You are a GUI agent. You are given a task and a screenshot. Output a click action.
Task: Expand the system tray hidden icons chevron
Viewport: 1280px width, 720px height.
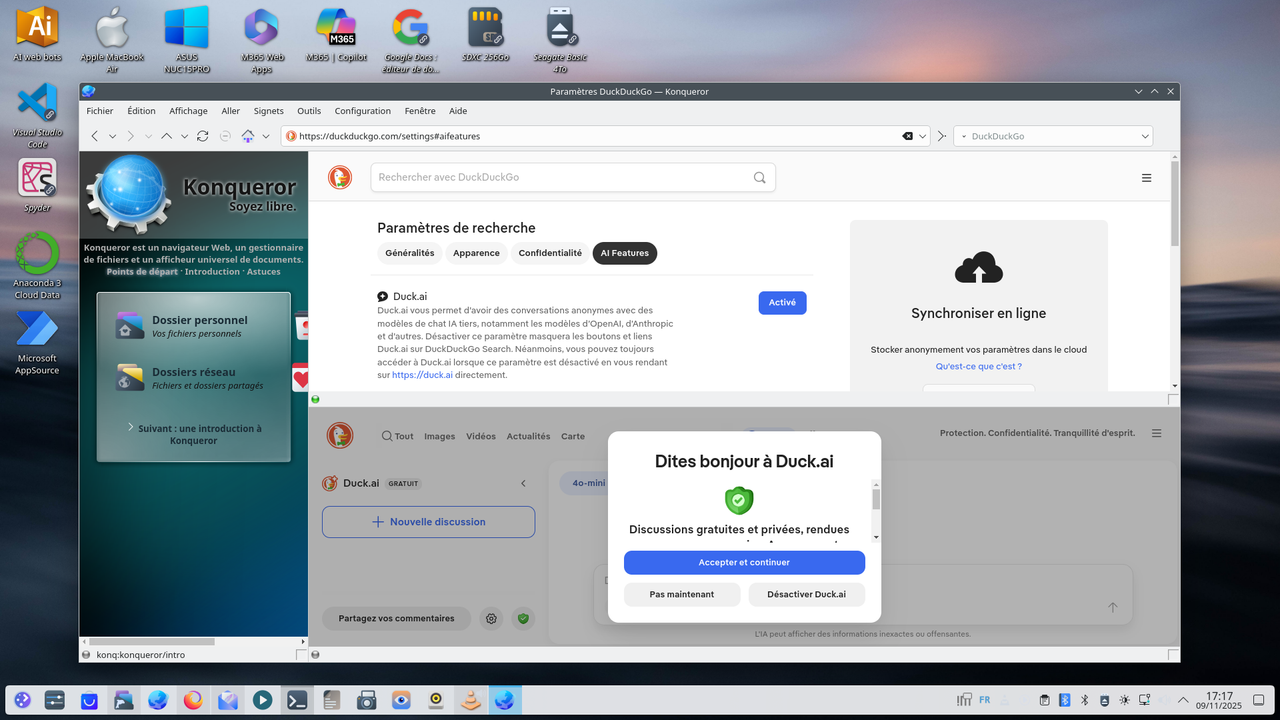[1183, 700]
